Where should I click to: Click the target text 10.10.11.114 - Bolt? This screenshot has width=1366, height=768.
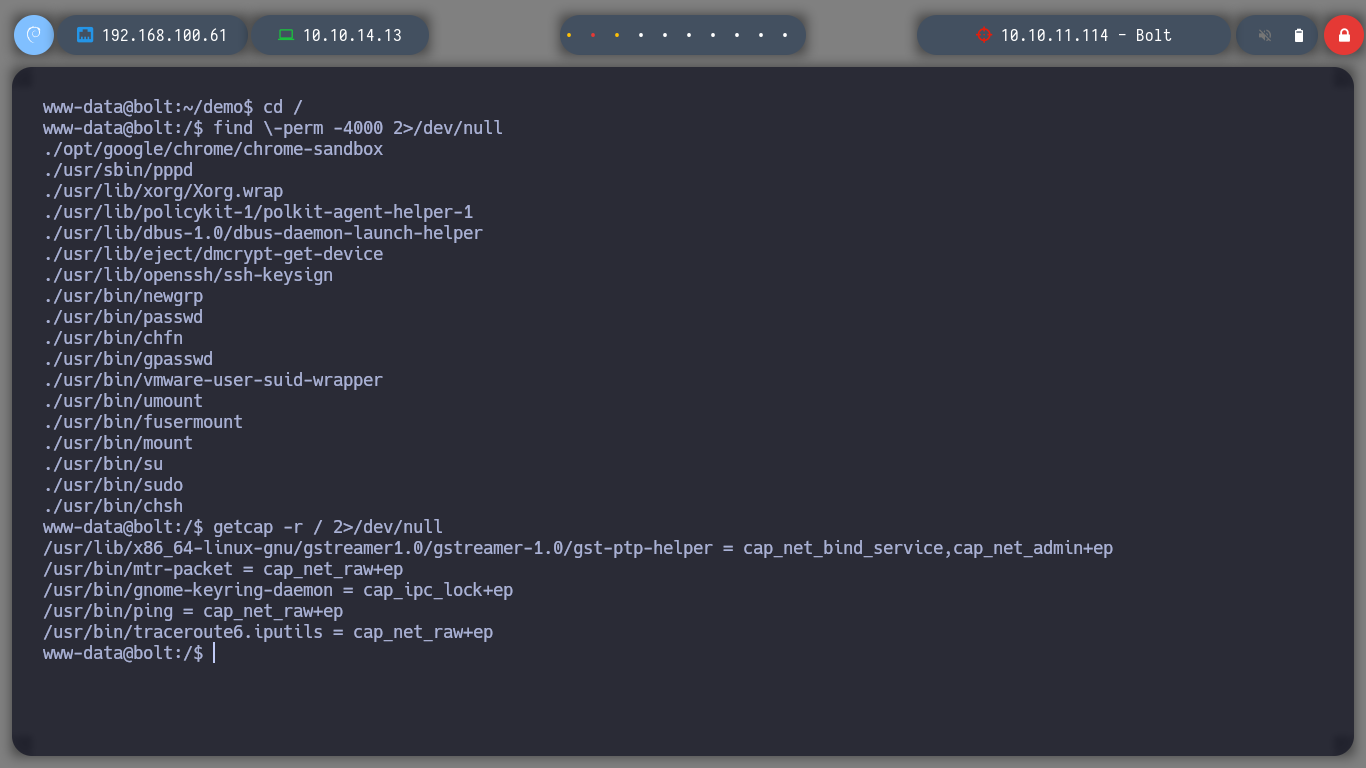1086,35
